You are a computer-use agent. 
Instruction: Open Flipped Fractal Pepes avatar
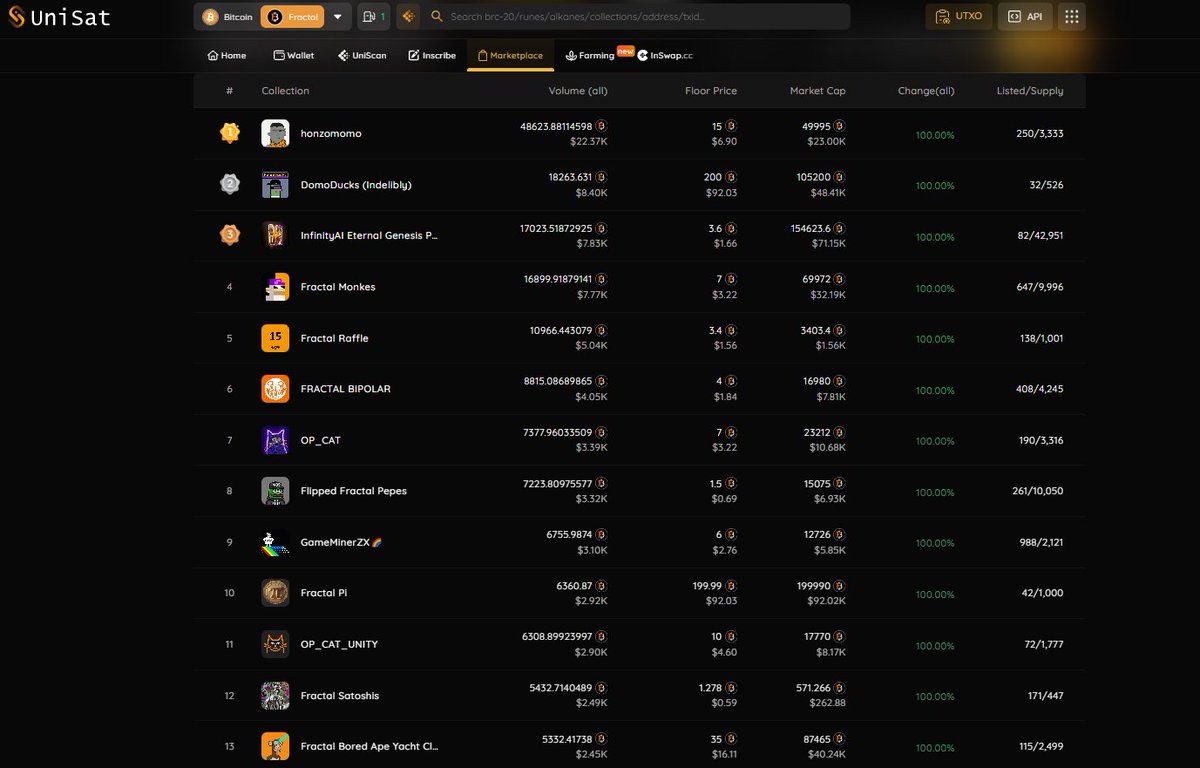click(275, 491)
